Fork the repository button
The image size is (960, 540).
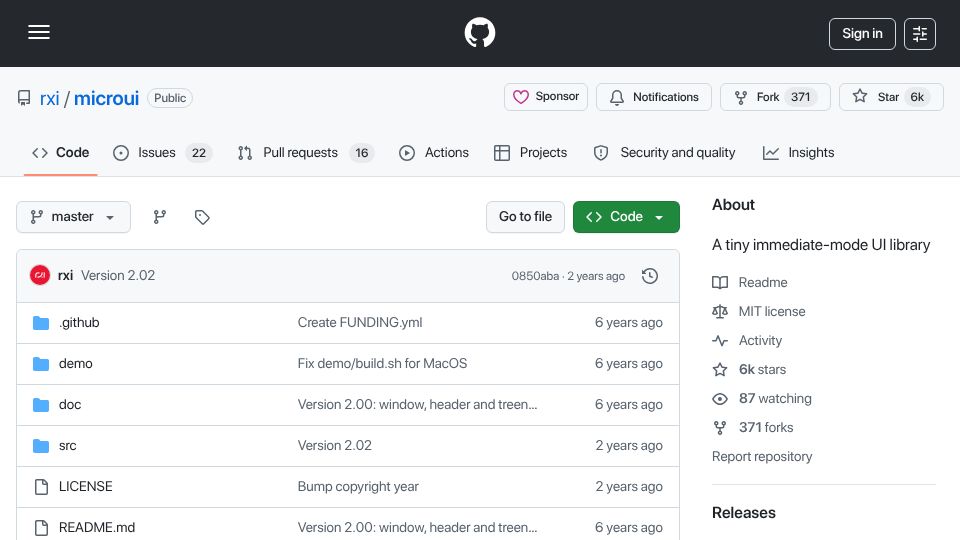pos(775,97)
